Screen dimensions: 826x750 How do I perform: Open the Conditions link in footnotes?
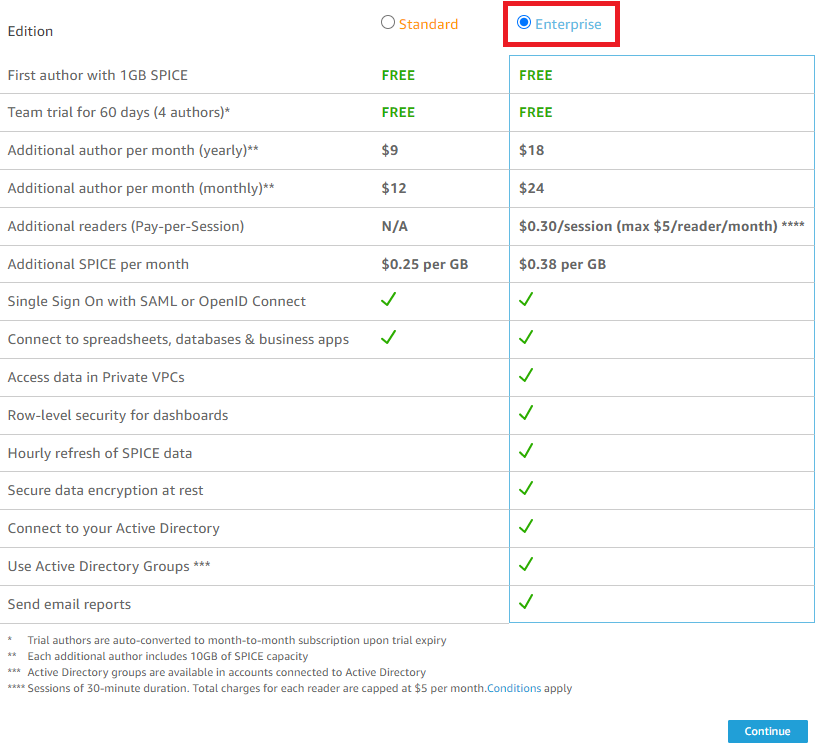(514, 688)
